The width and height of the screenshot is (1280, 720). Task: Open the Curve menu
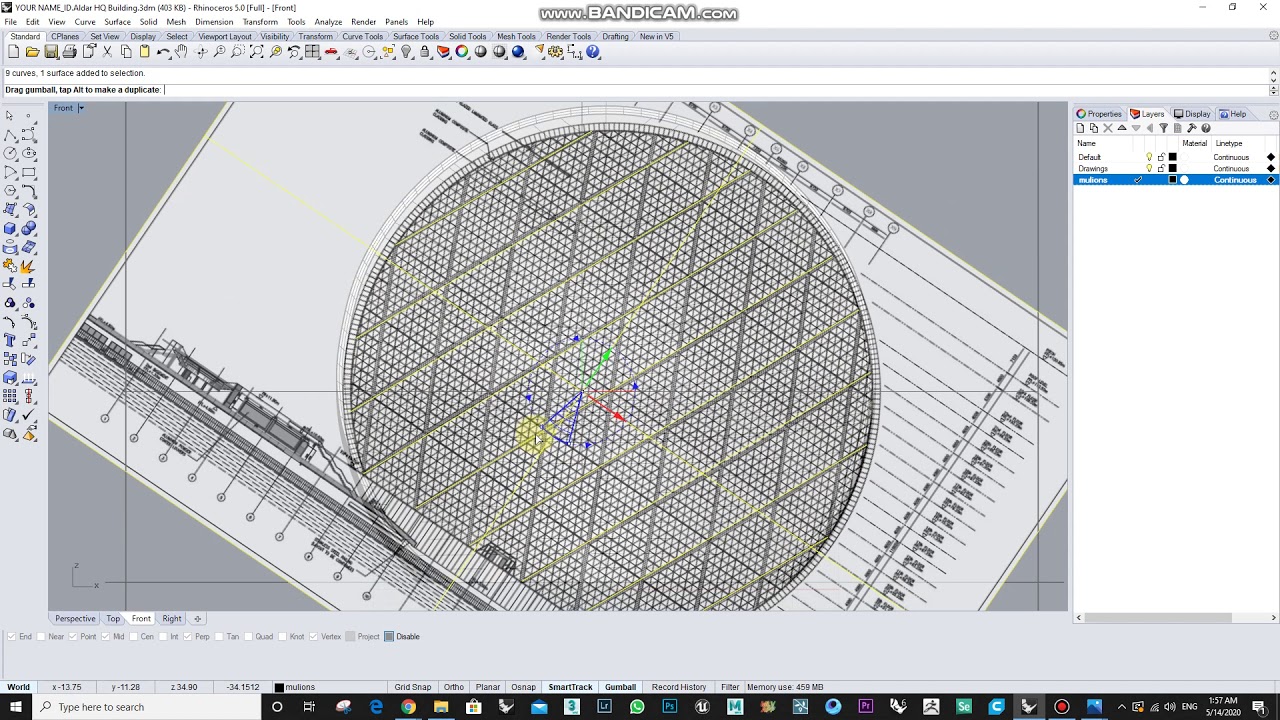pos(85,22)
